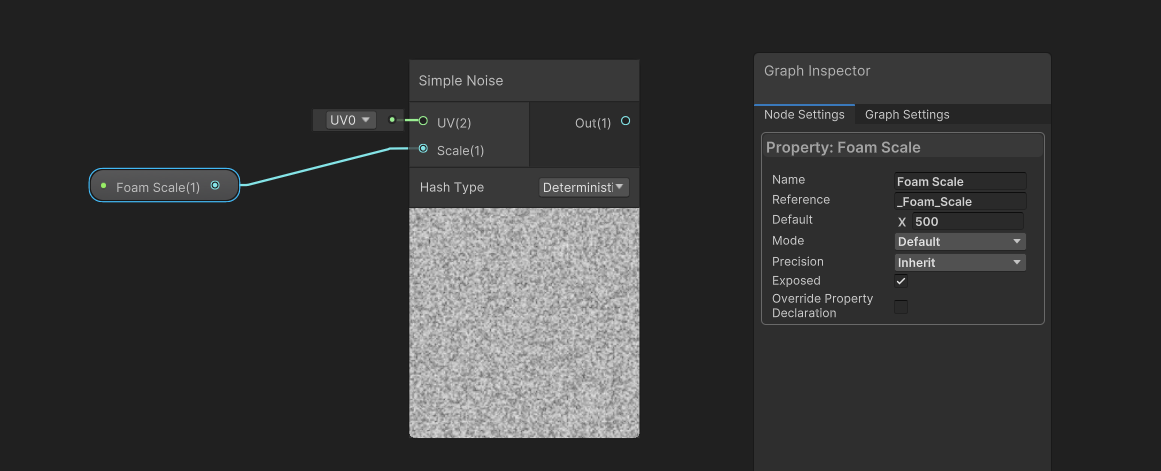Open the Precision dropdown set to Inherit
The width and height of the screenshot is (1161, 471).
959,262
